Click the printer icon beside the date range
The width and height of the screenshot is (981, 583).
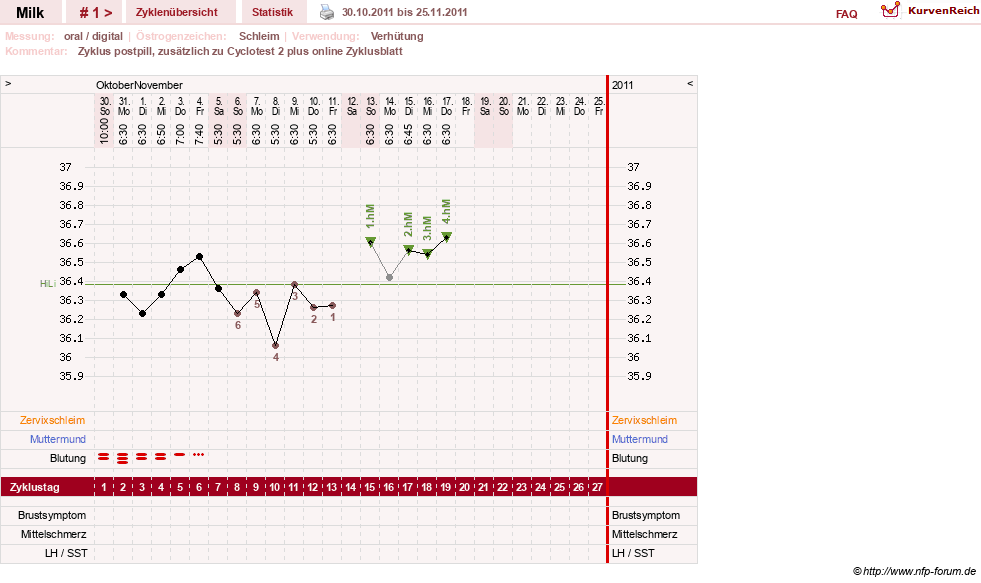tap(327, 12)
